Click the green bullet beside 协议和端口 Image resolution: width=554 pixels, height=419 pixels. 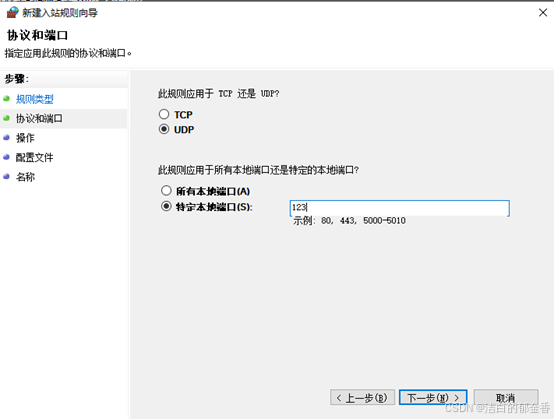click(6, 118)
